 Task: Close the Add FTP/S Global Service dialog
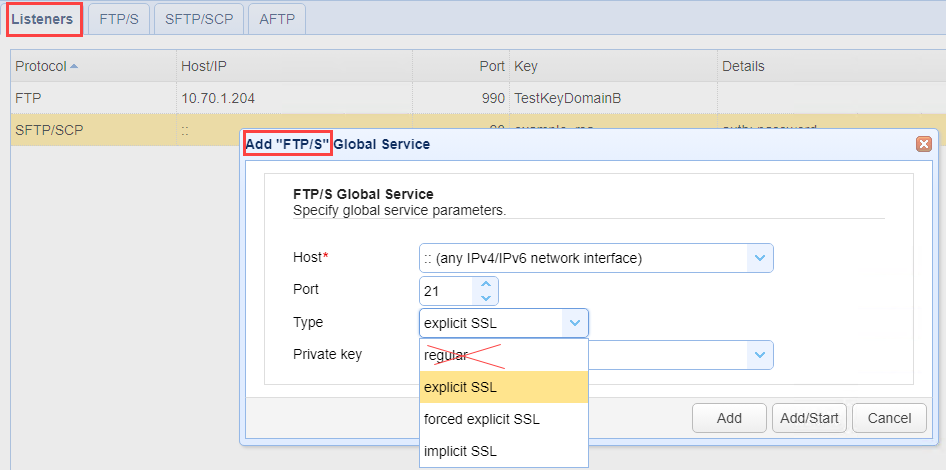click(924, 144)
